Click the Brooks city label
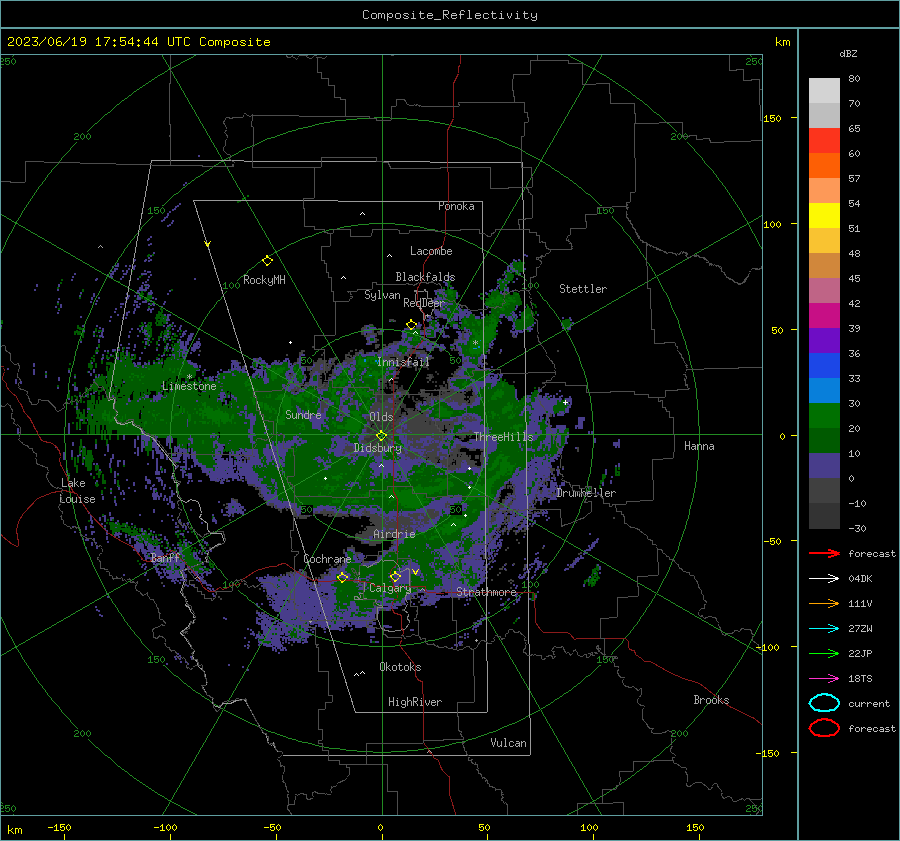The width and height of the screenshot is (900, 841). (711, 700)
